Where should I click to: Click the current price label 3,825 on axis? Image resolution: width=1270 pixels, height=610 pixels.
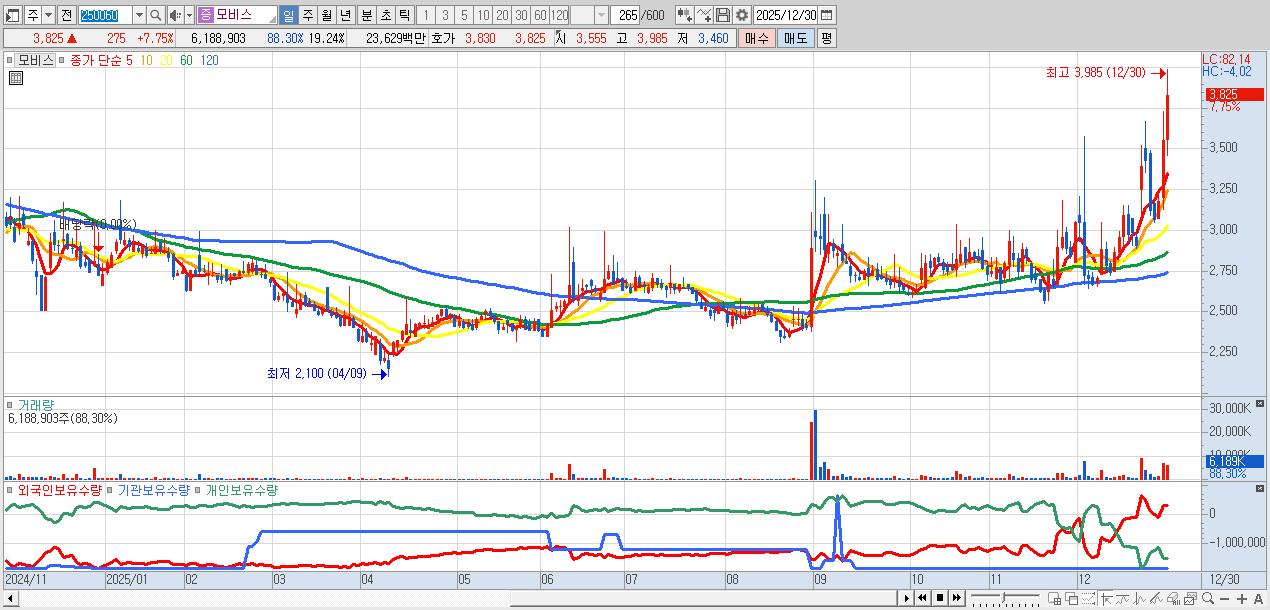click(x=1236, y=94)
